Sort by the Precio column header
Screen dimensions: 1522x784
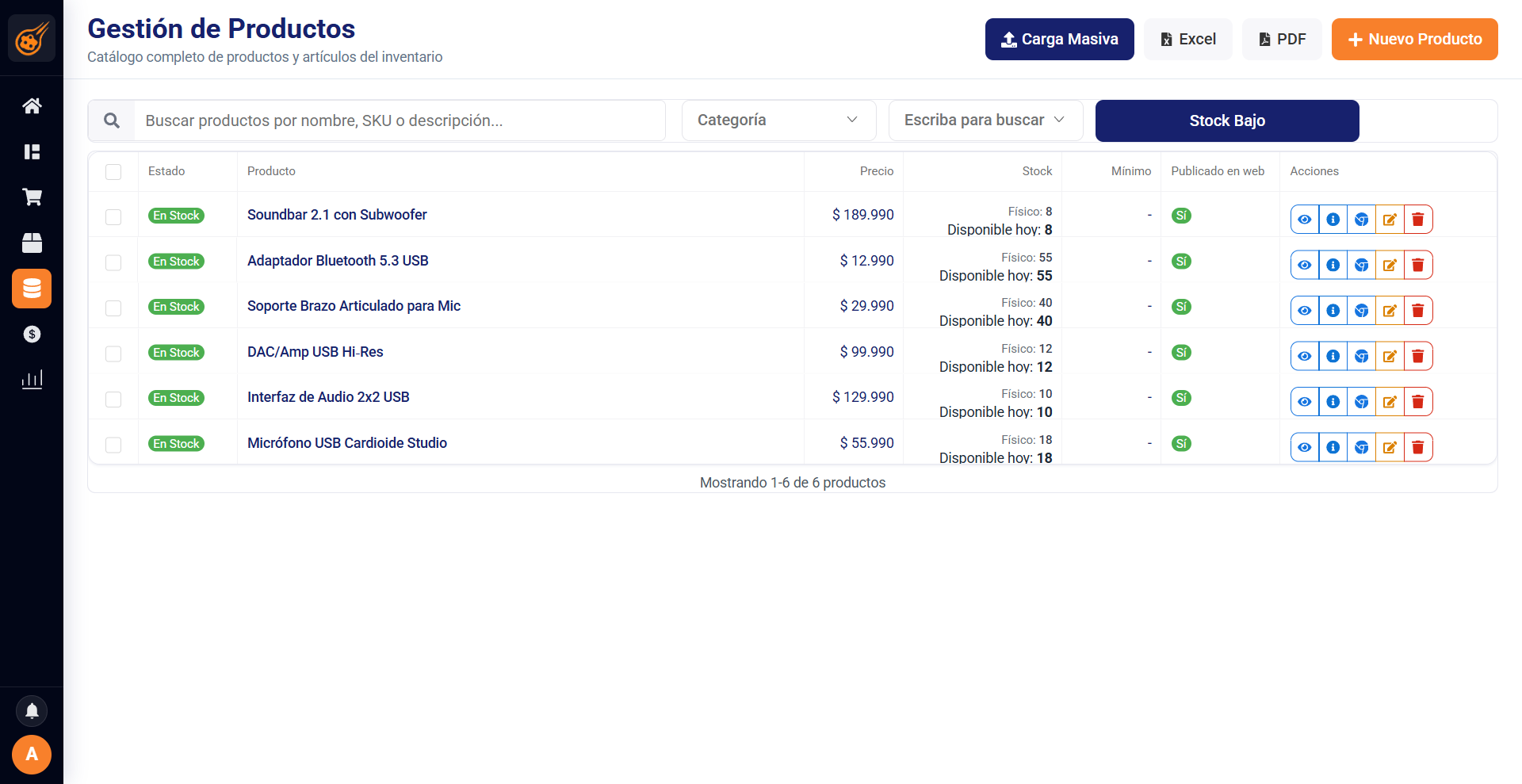(876, 171)
